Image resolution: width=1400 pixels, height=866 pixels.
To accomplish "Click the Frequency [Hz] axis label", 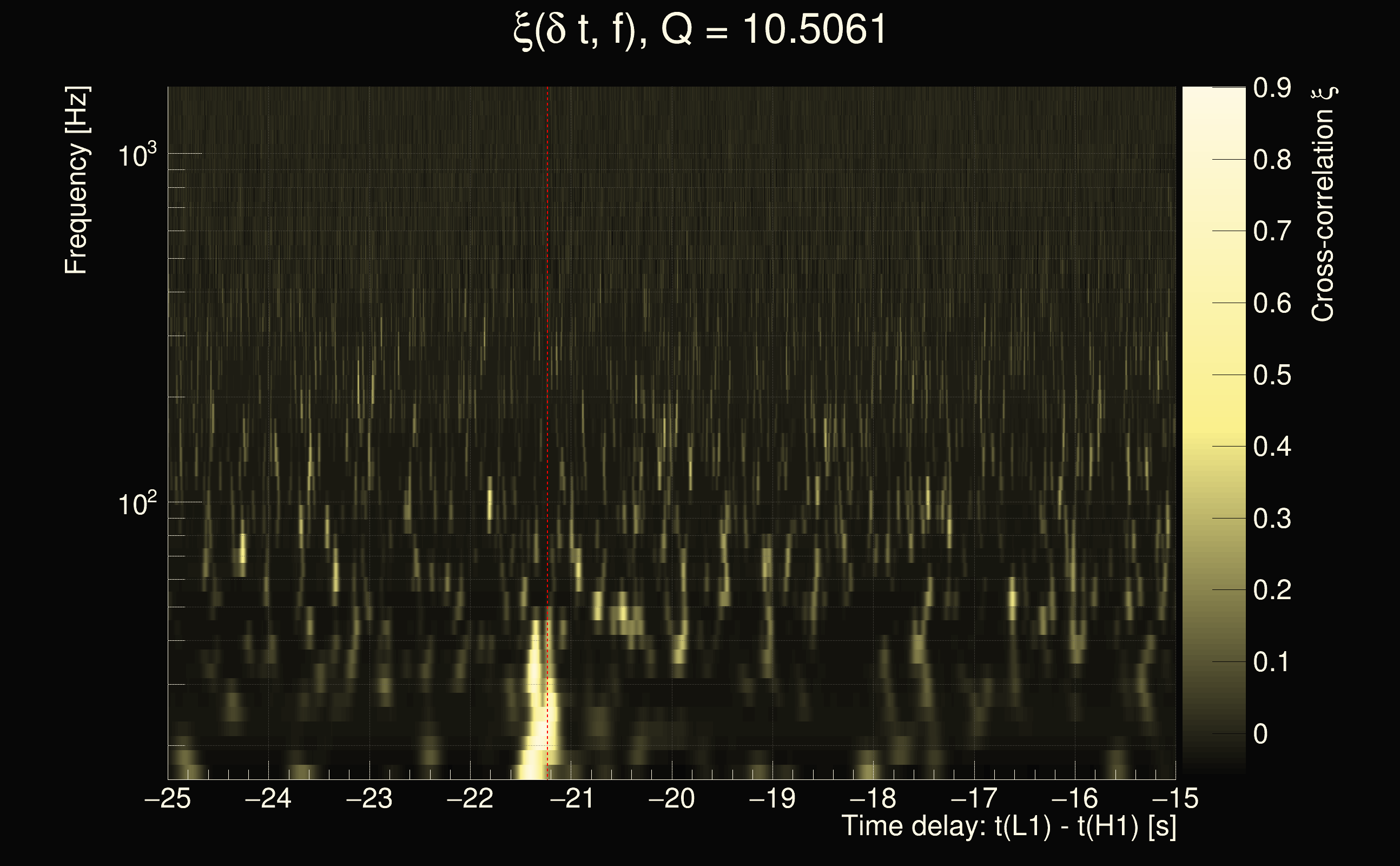I will click(x=76, y=180).
